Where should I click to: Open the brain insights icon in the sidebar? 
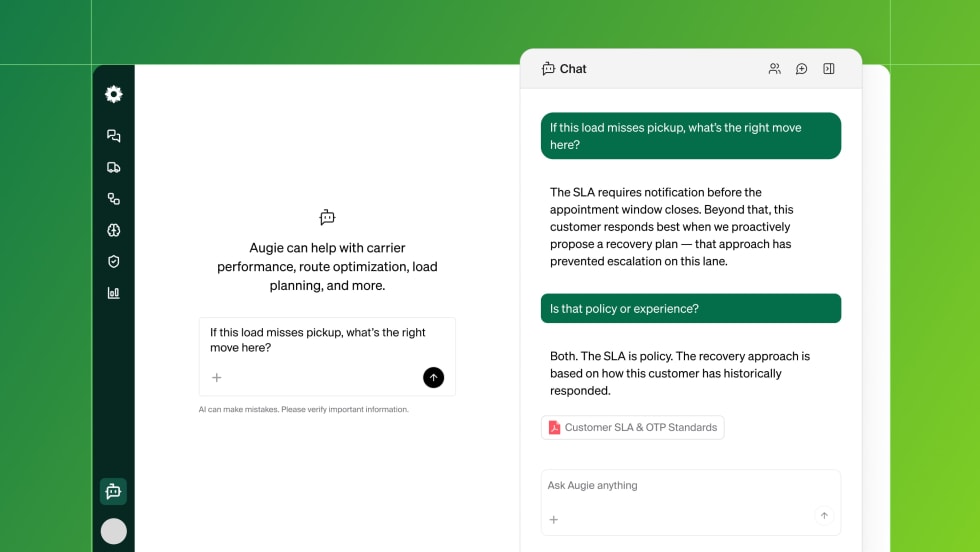[114, 230]
